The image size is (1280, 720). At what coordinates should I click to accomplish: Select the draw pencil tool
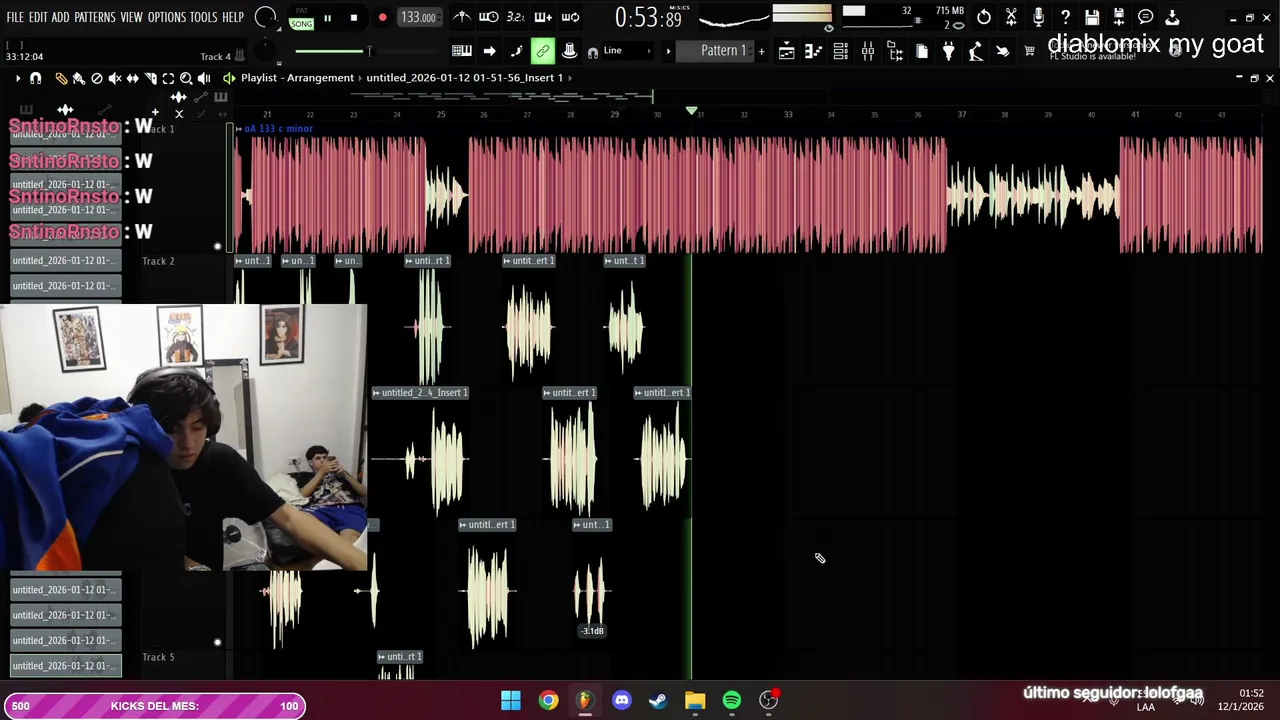coord(61,78)
